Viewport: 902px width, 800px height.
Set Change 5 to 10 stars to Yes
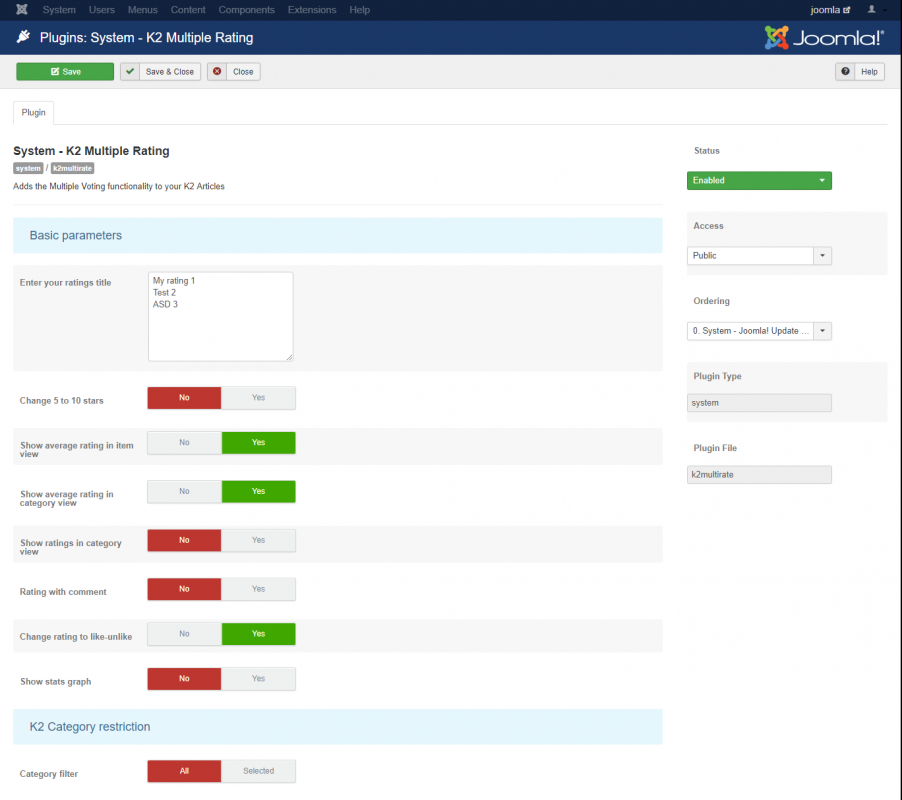258,398
